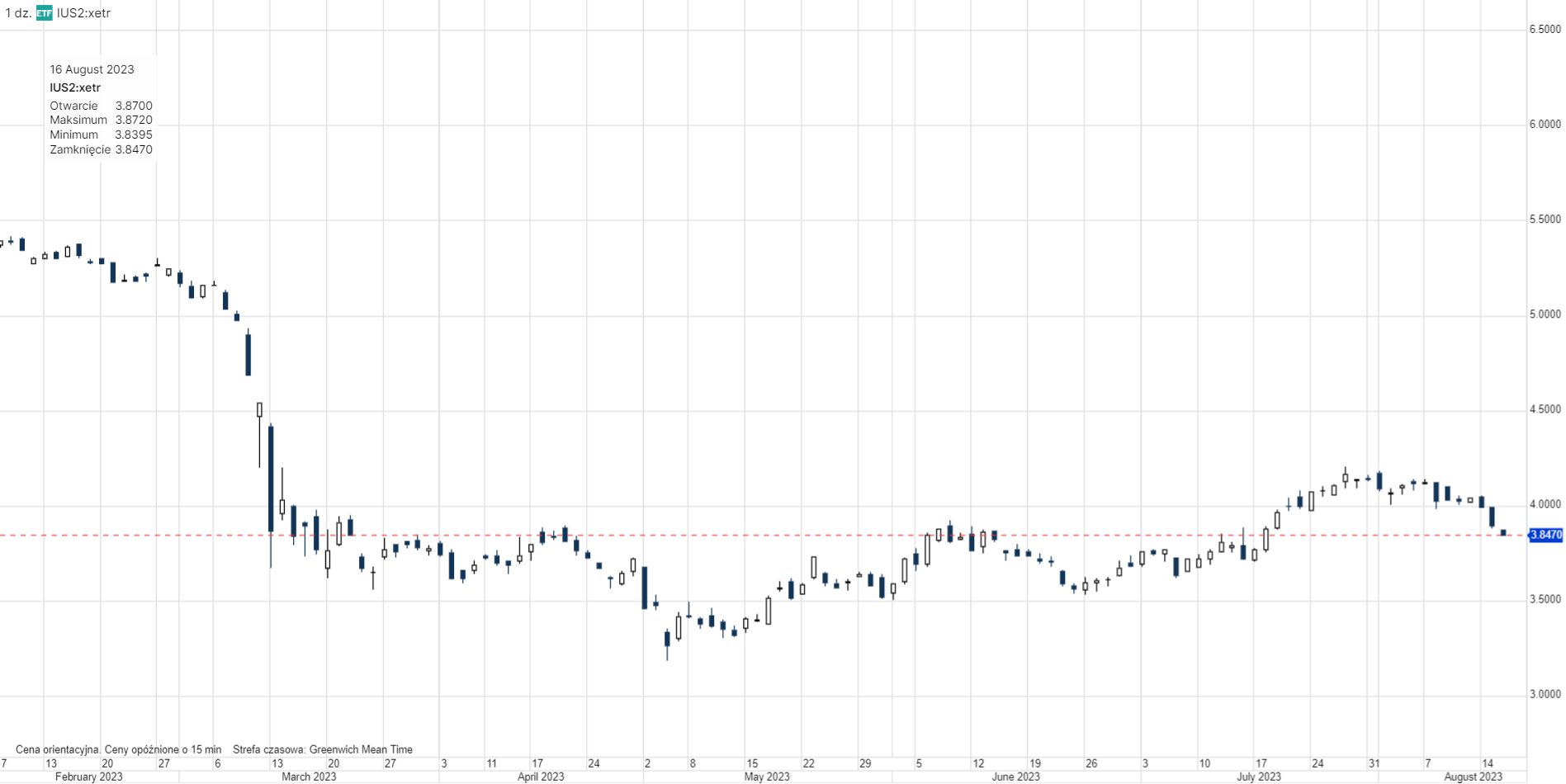Click the blue 3.8470 current price tag

click(x=1545, y=535)
